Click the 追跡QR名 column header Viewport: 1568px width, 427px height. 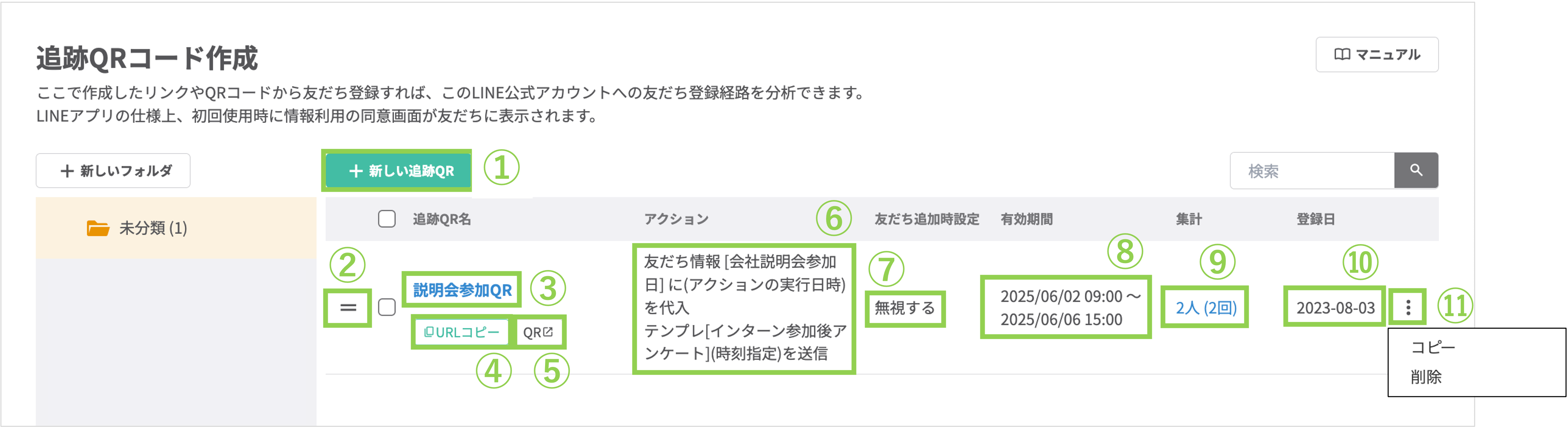point(441,219)
